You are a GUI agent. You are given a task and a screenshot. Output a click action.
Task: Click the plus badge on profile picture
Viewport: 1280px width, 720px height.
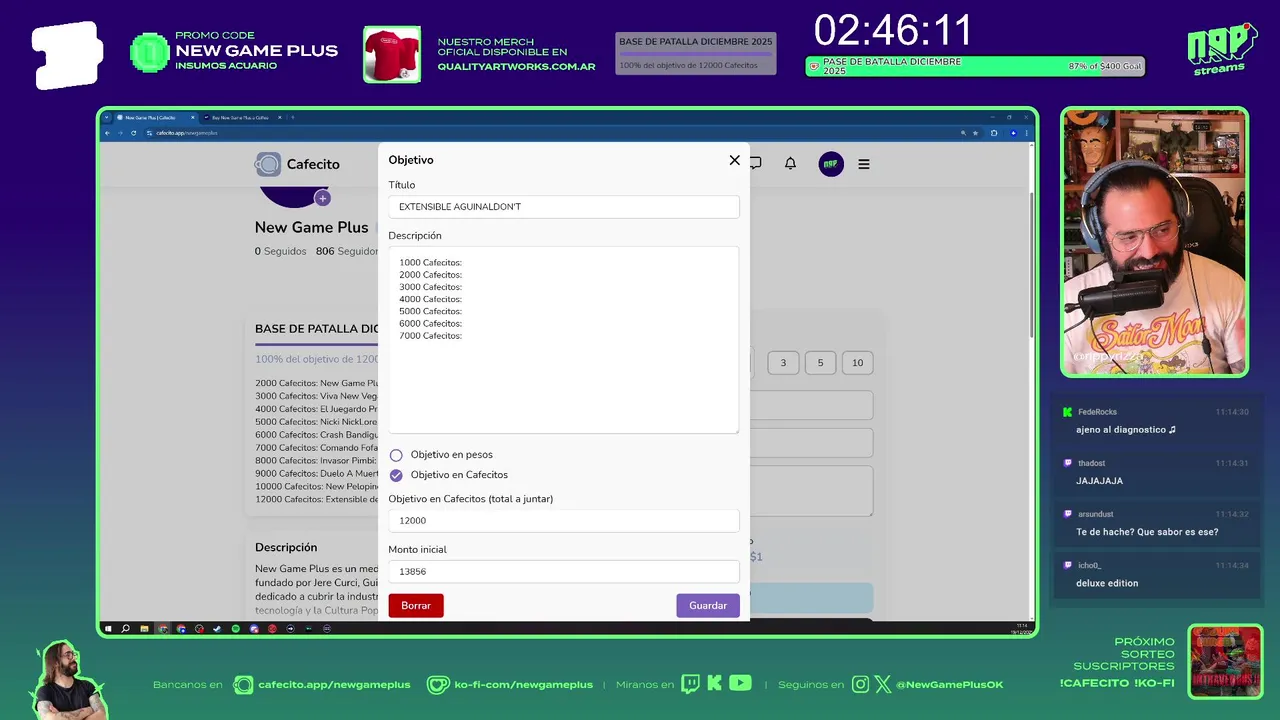point(322,198)
